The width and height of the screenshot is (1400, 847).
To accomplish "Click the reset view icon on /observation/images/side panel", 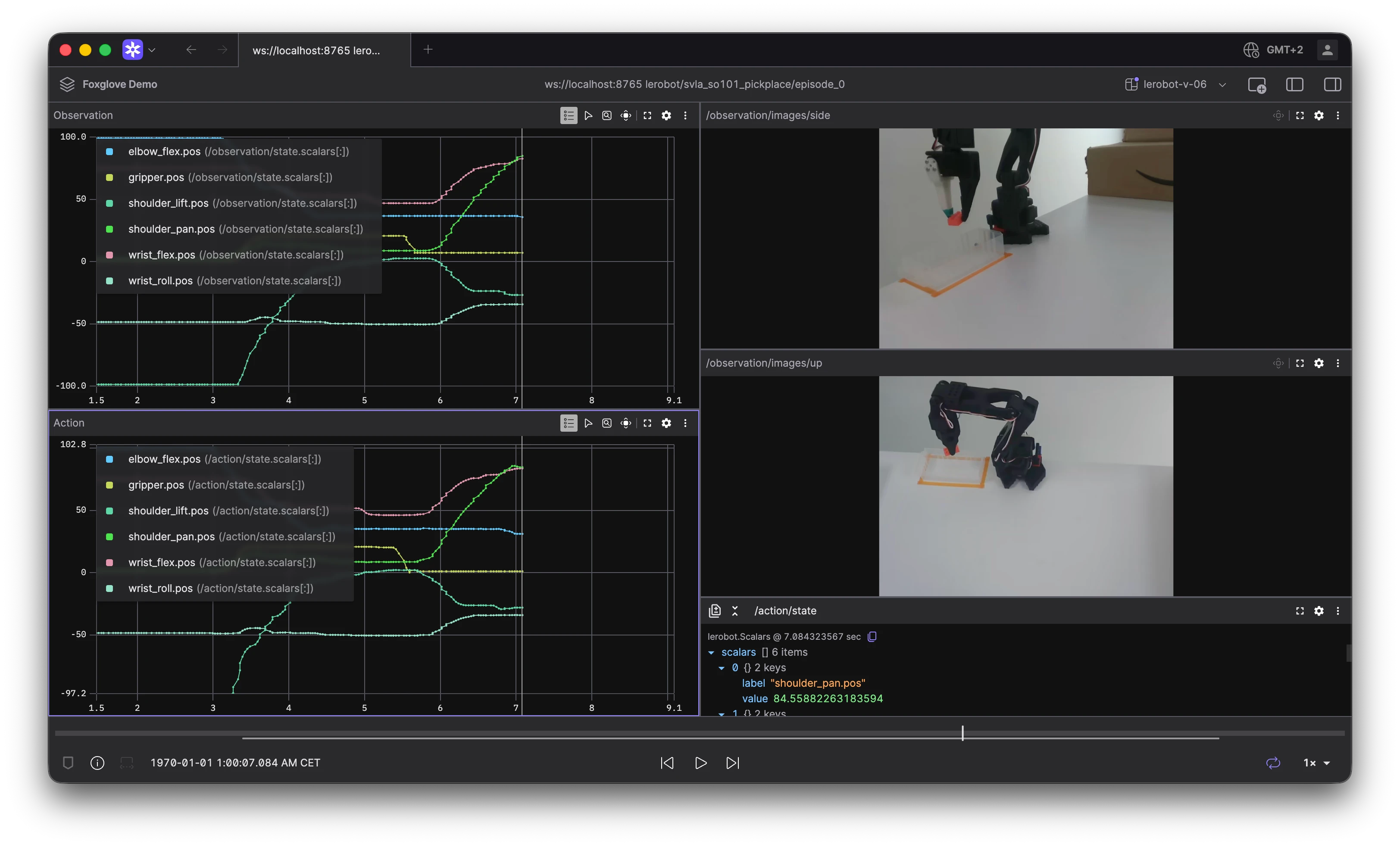I will (x=1278, y=115).
